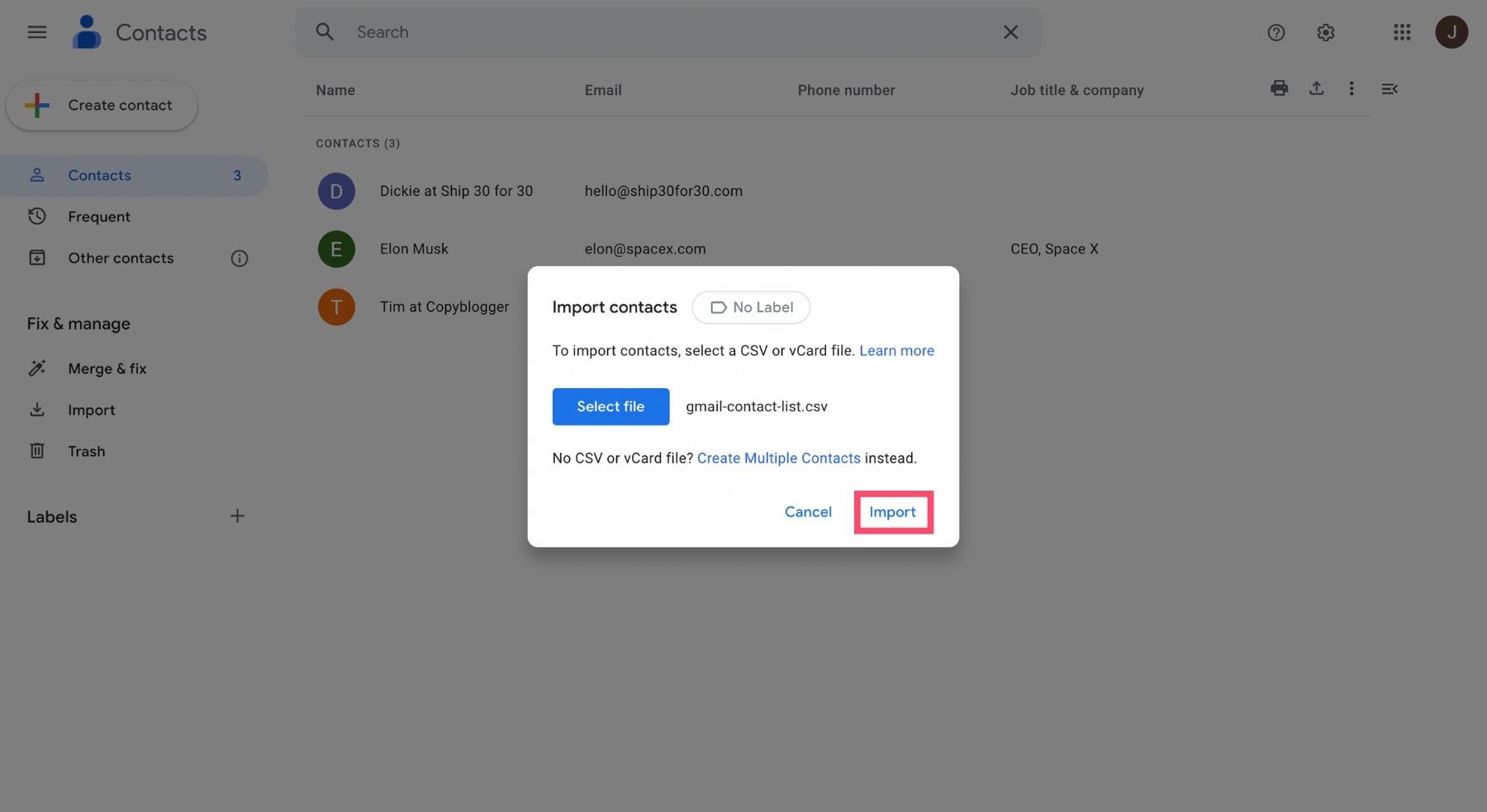Image resolution: width=1487 pixels, height=812 pixels.
Task: Click the Create contact button
Action: pyautogui.click(x=102, y=105)
